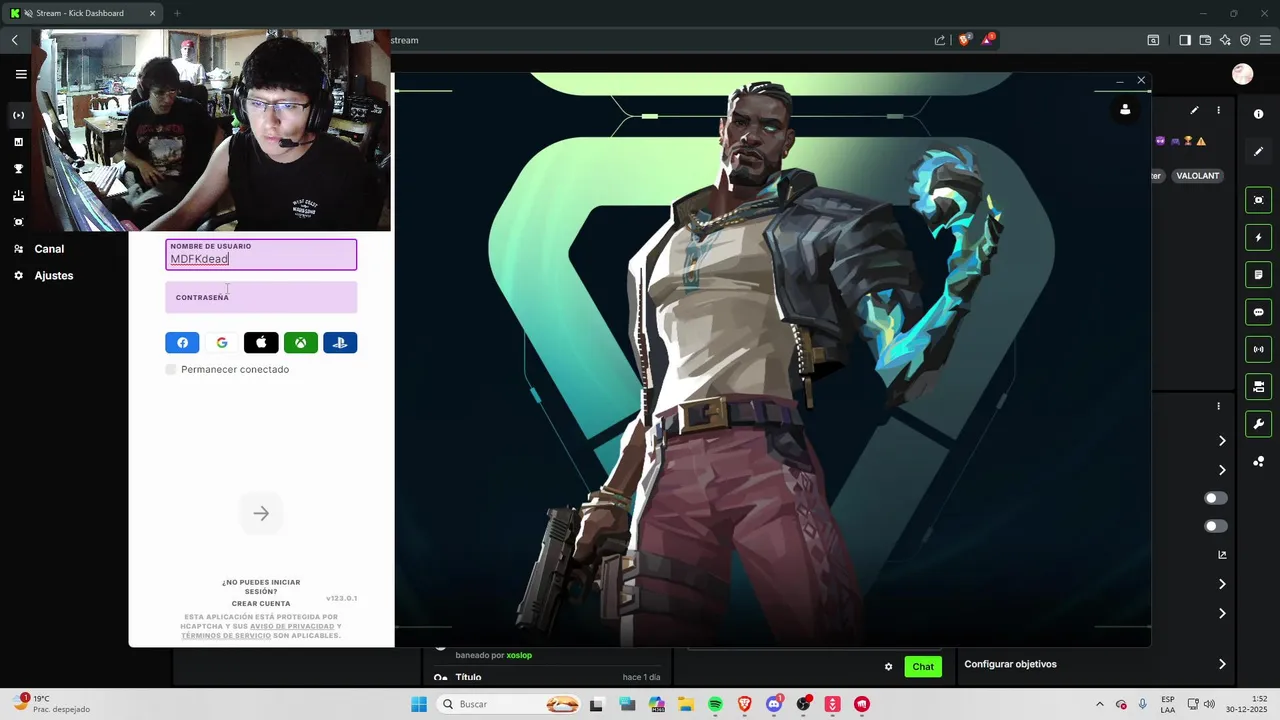Open Brave Wallet icon

pyautogui.click(x=1205, y=40)
